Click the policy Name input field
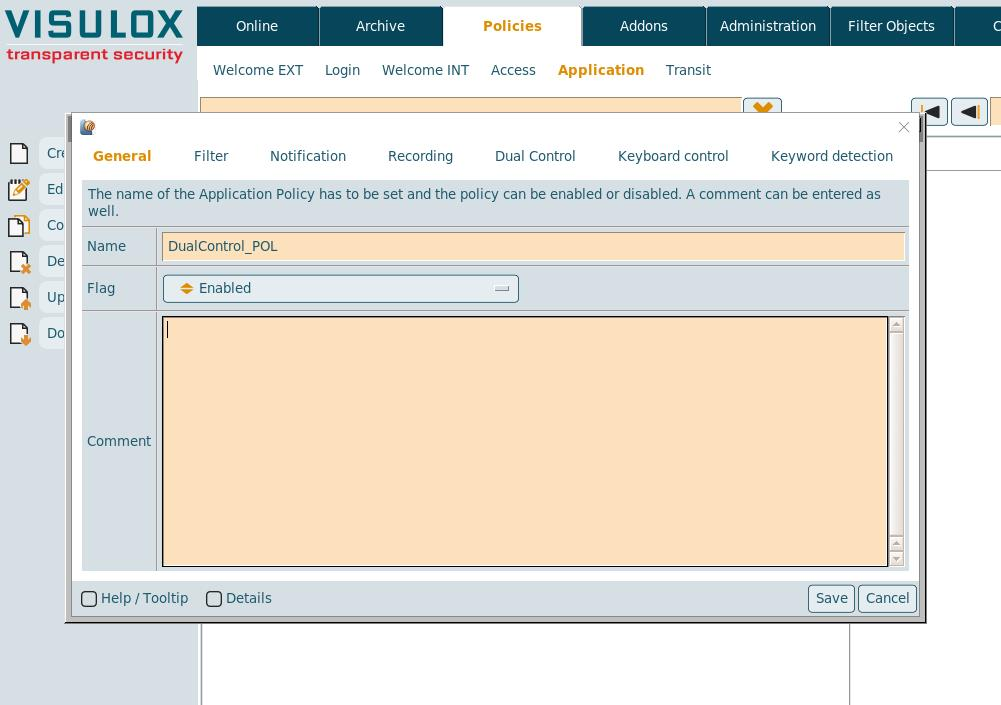 click(533, 246)
